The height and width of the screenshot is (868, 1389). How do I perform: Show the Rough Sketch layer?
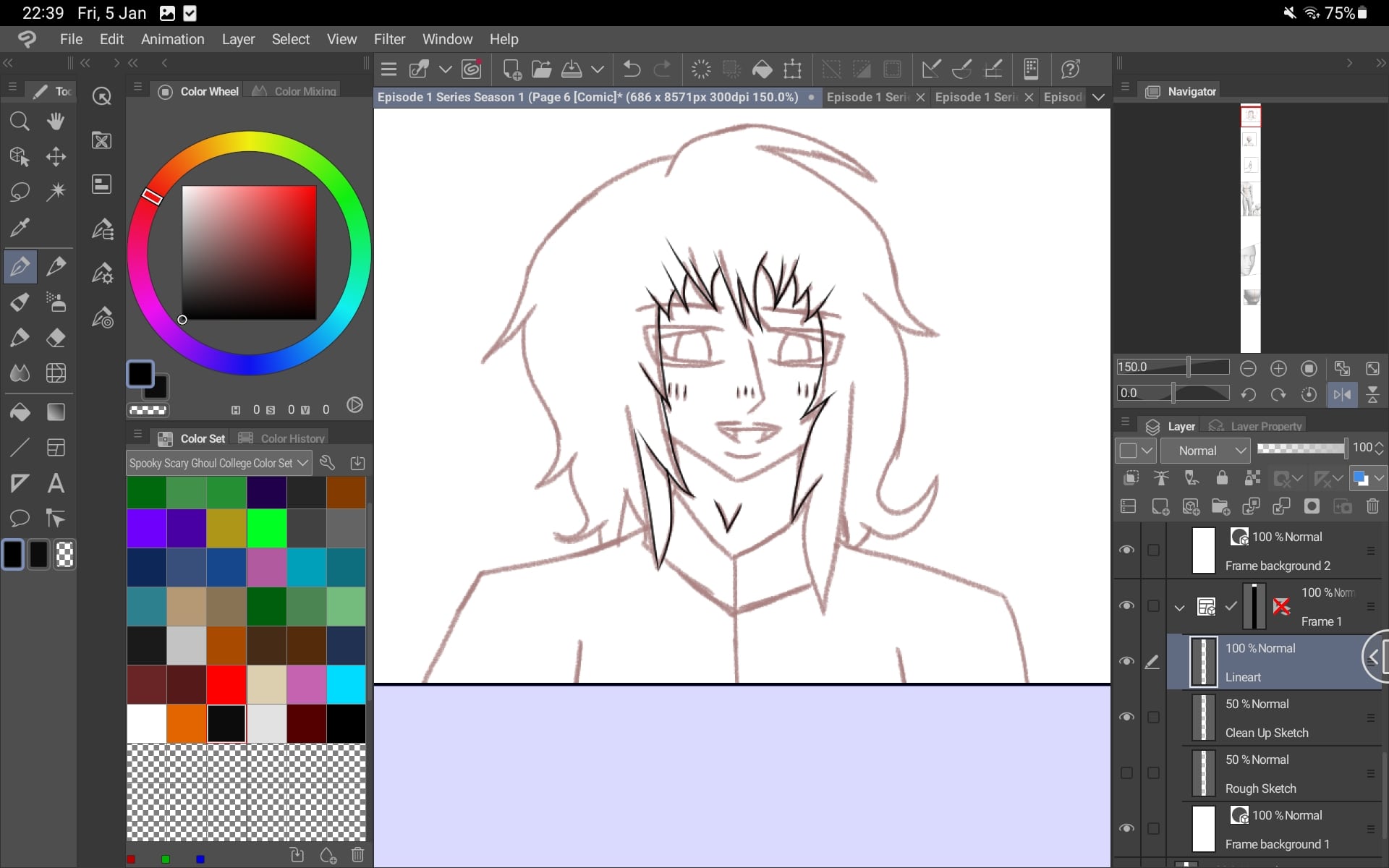[1126, 773]
